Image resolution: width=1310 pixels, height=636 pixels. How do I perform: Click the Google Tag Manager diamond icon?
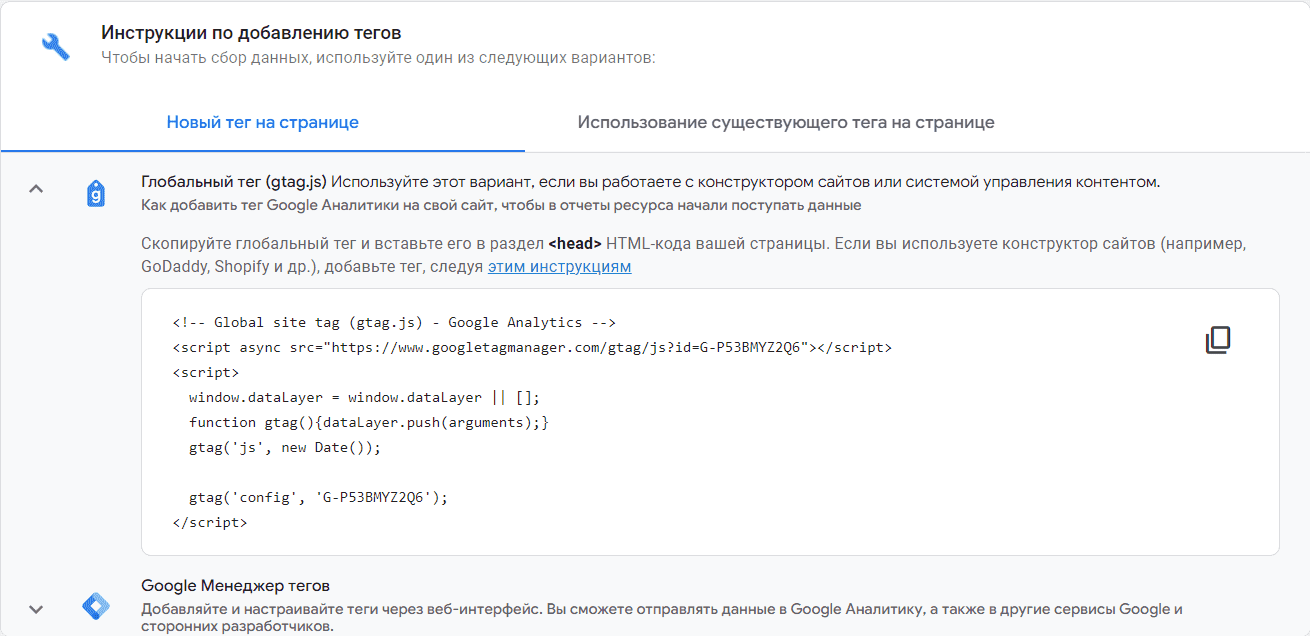click(96, 607)
